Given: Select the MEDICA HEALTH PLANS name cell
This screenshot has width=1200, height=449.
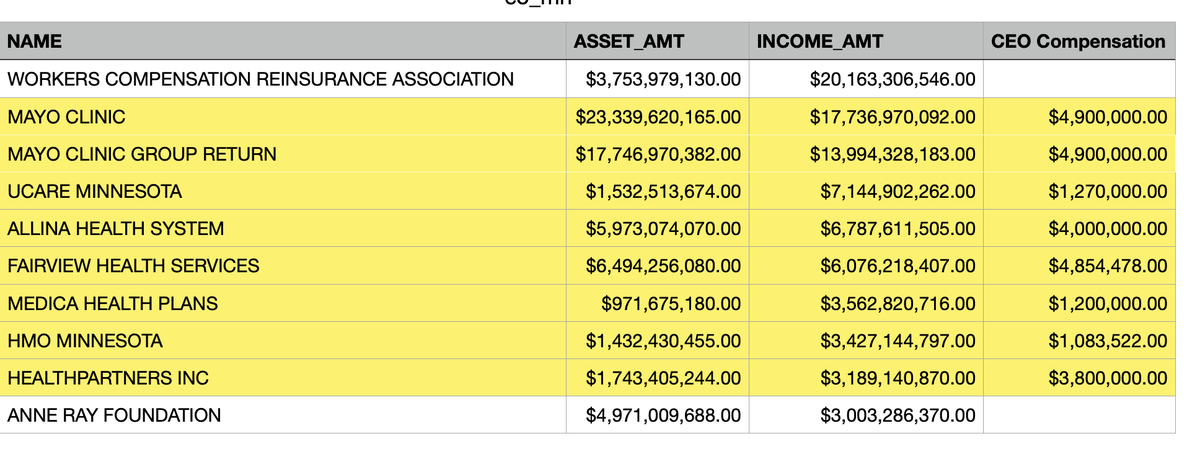Looking at the screenshot, I should coord(283,303).
